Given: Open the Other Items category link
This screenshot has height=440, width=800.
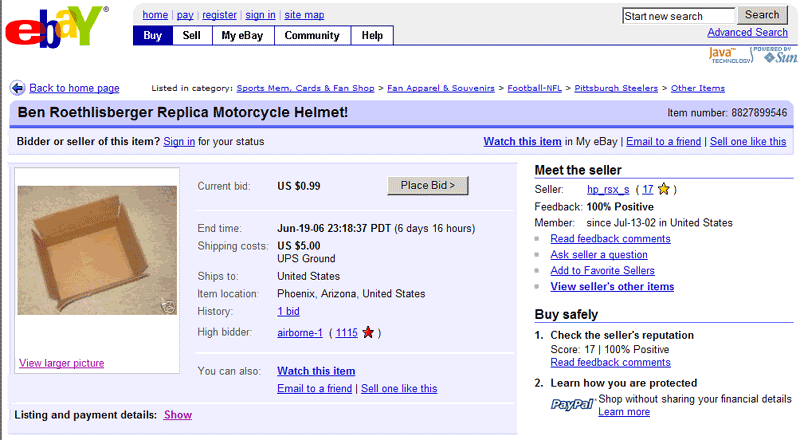Looking at the screenshot, I should point(697,88).
